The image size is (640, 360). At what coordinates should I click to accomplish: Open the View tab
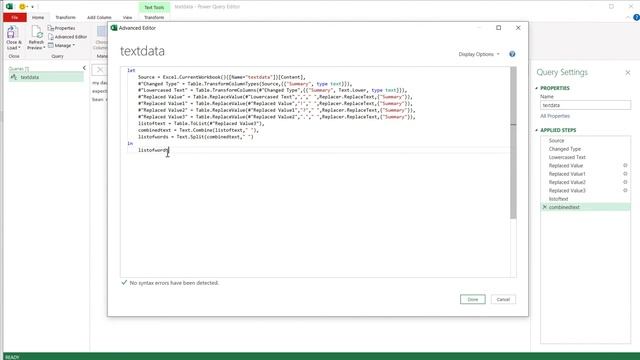[x=127, y=17]
